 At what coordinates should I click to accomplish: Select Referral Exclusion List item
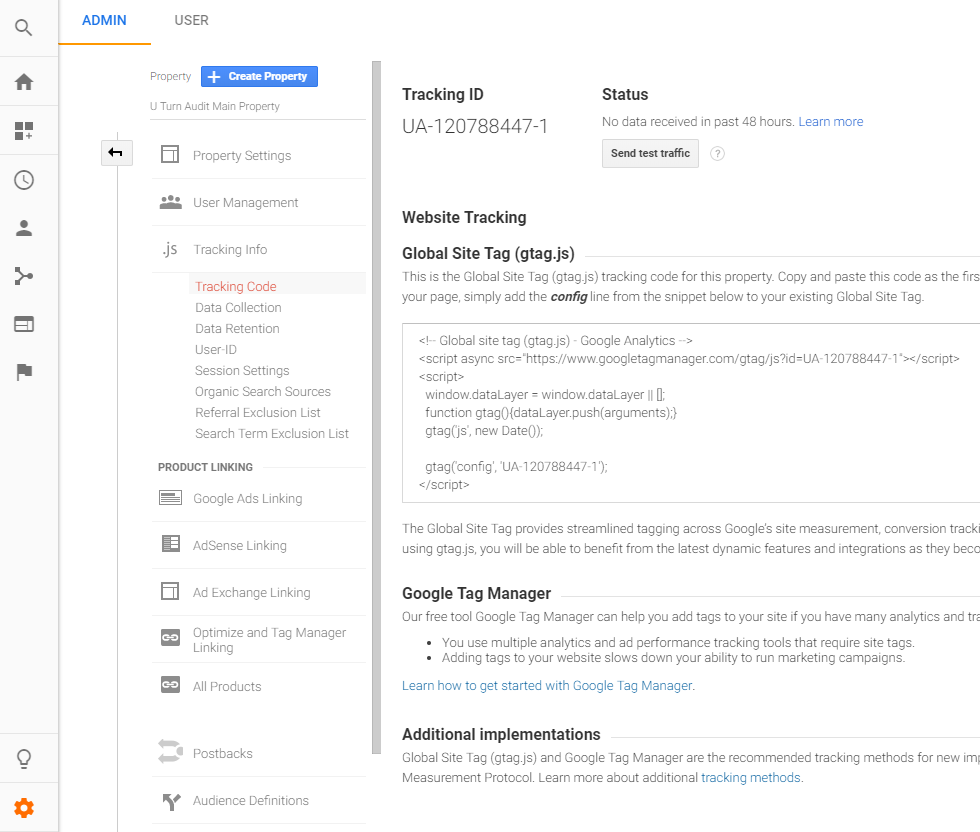pyautogui.click(x=258, y=413)
